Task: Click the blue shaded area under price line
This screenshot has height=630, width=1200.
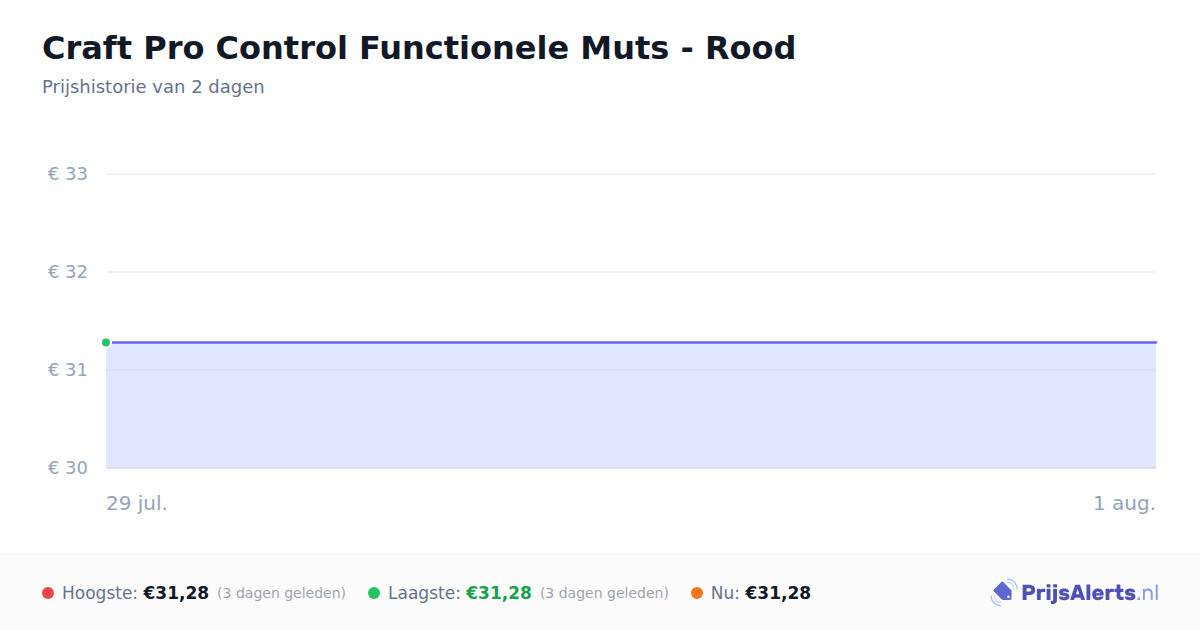Action: 631,405
